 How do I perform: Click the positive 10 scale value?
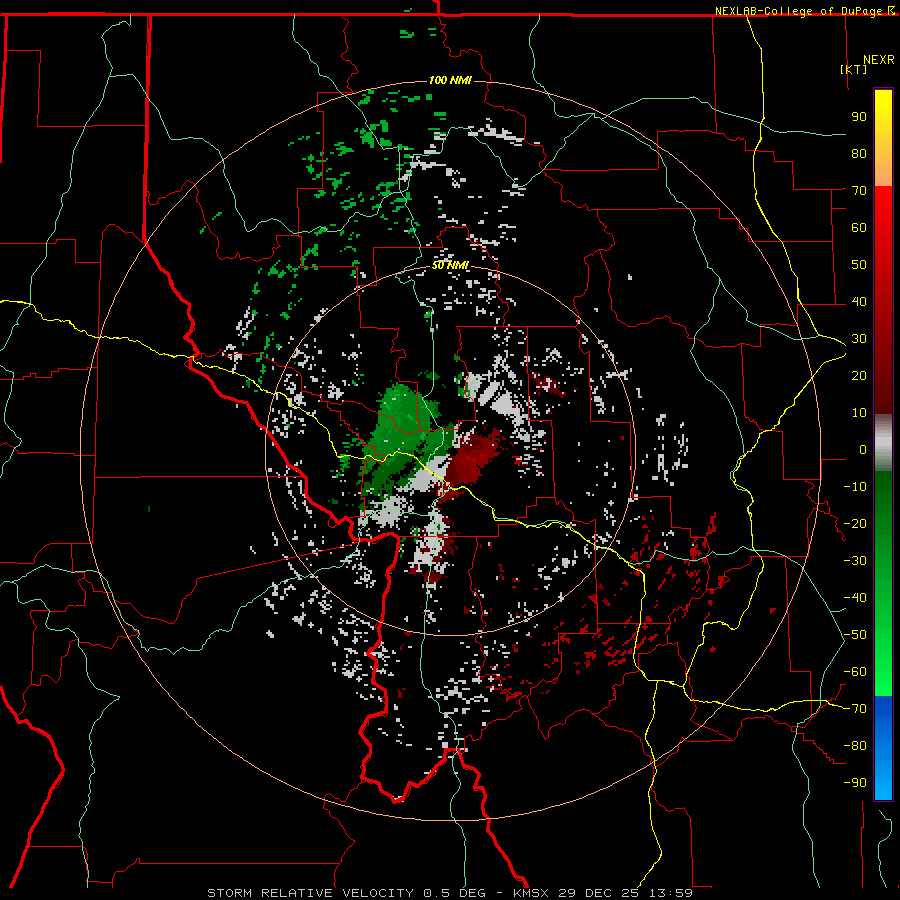pyautogui.click(x=859, y=413)
